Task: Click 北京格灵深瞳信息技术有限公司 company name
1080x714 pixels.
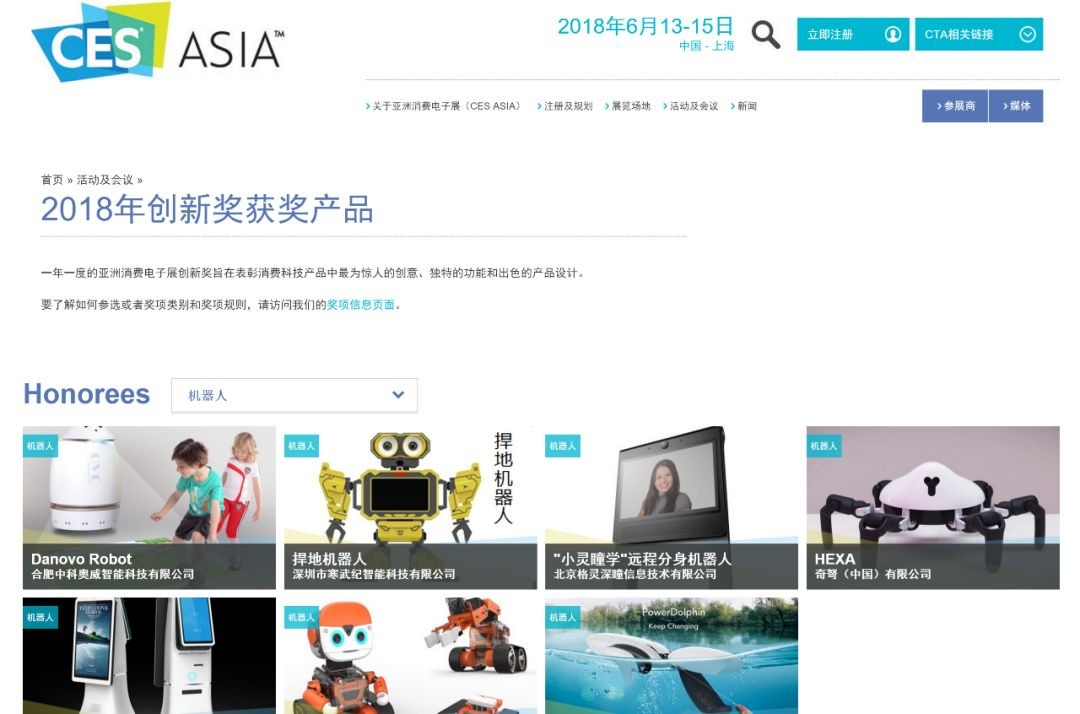Action: (x=635, y=574)
